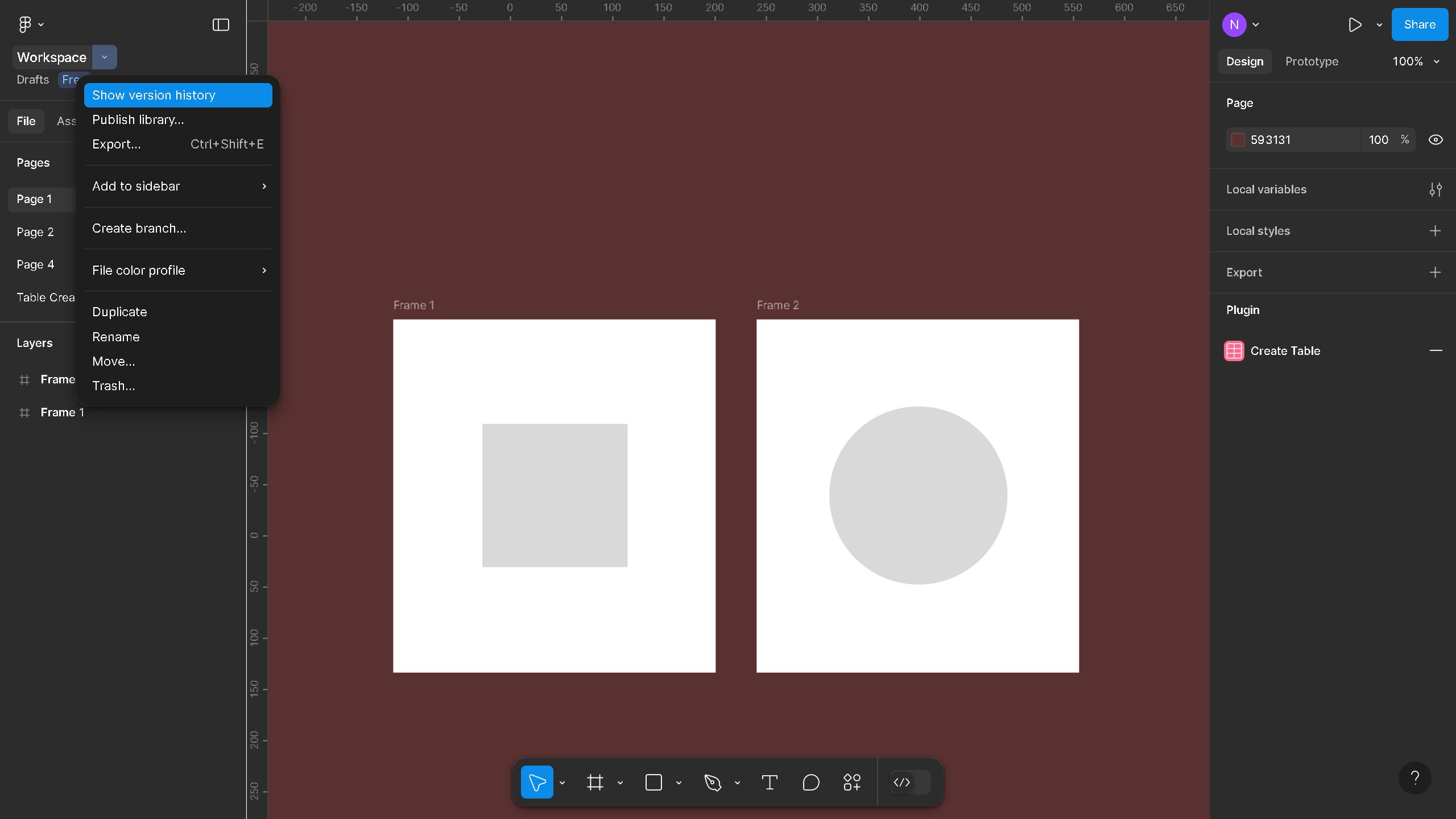The image size is (1456, 819).
Task: Select the Pen tool
Action: pyautogui.click(x=713, y=783)
